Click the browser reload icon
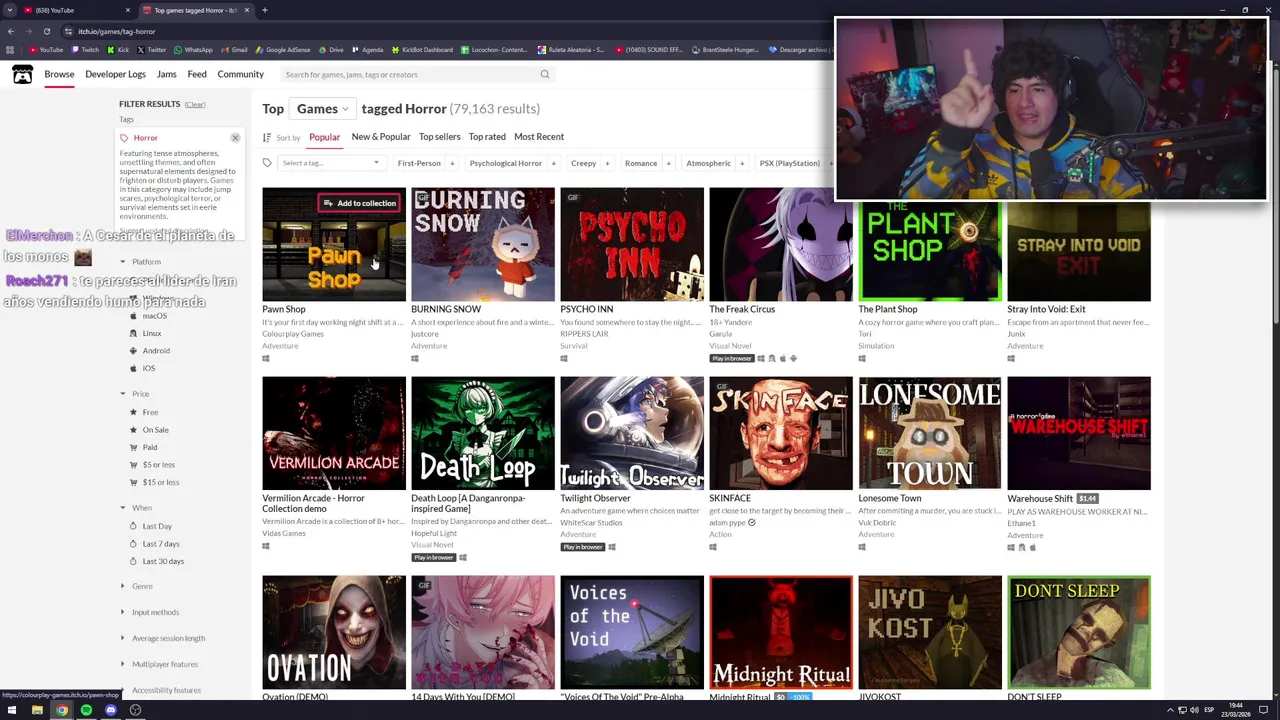Image resolution: width=1280 pixels, height=720 pixels. pyautogui.click(x=46, y=31)
